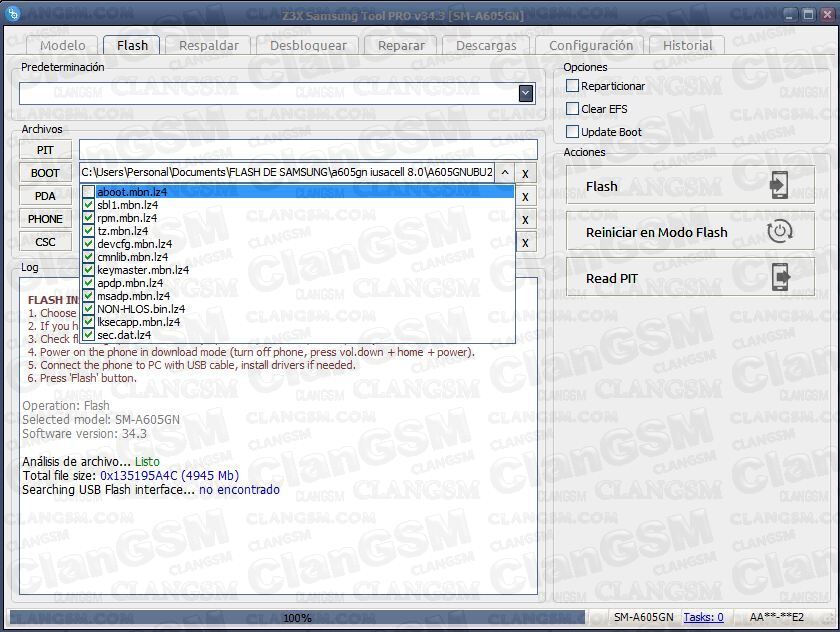Minimize the Z3X Samsung Tool window
The height and width of the screenshot is (632, 840).
[x=789, y=14]
